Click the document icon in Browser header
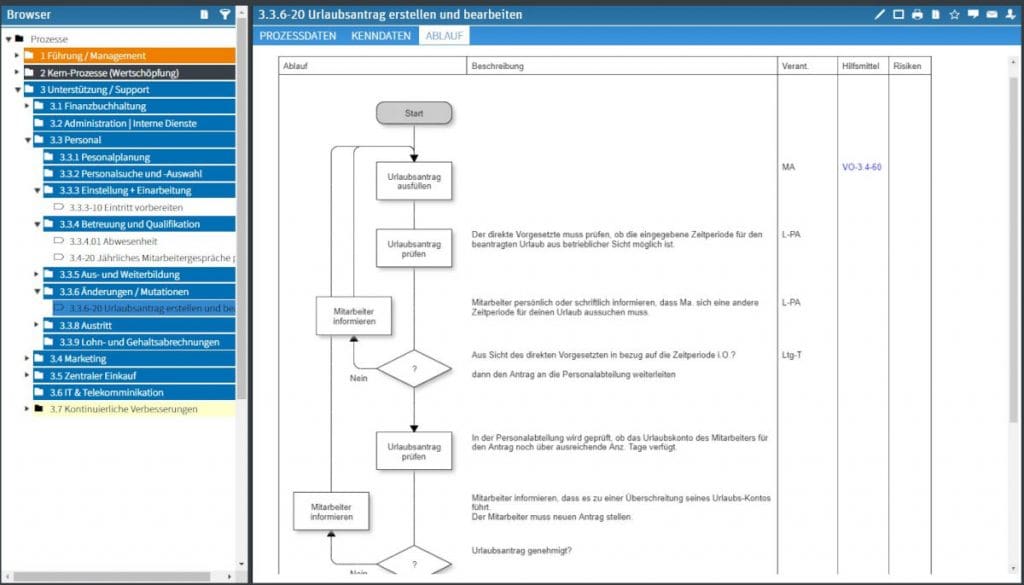Image resolution: width=1024 pixels, height=585 pixels. coord(205,14)
